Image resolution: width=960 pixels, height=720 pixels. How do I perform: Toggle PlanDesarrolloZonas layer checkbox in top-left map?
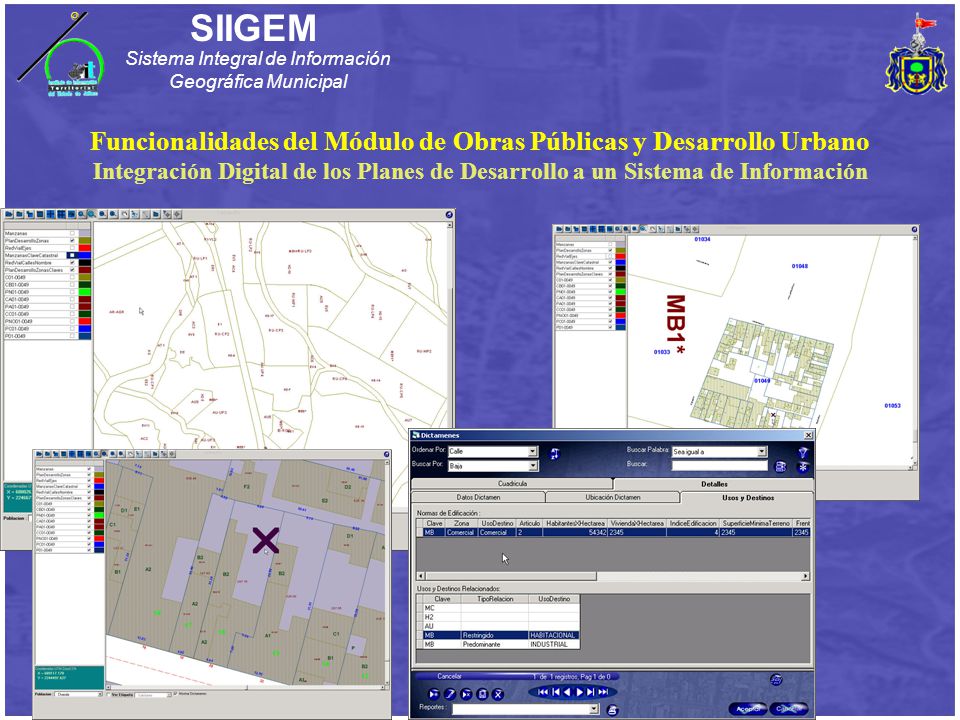tap(72, 241)
